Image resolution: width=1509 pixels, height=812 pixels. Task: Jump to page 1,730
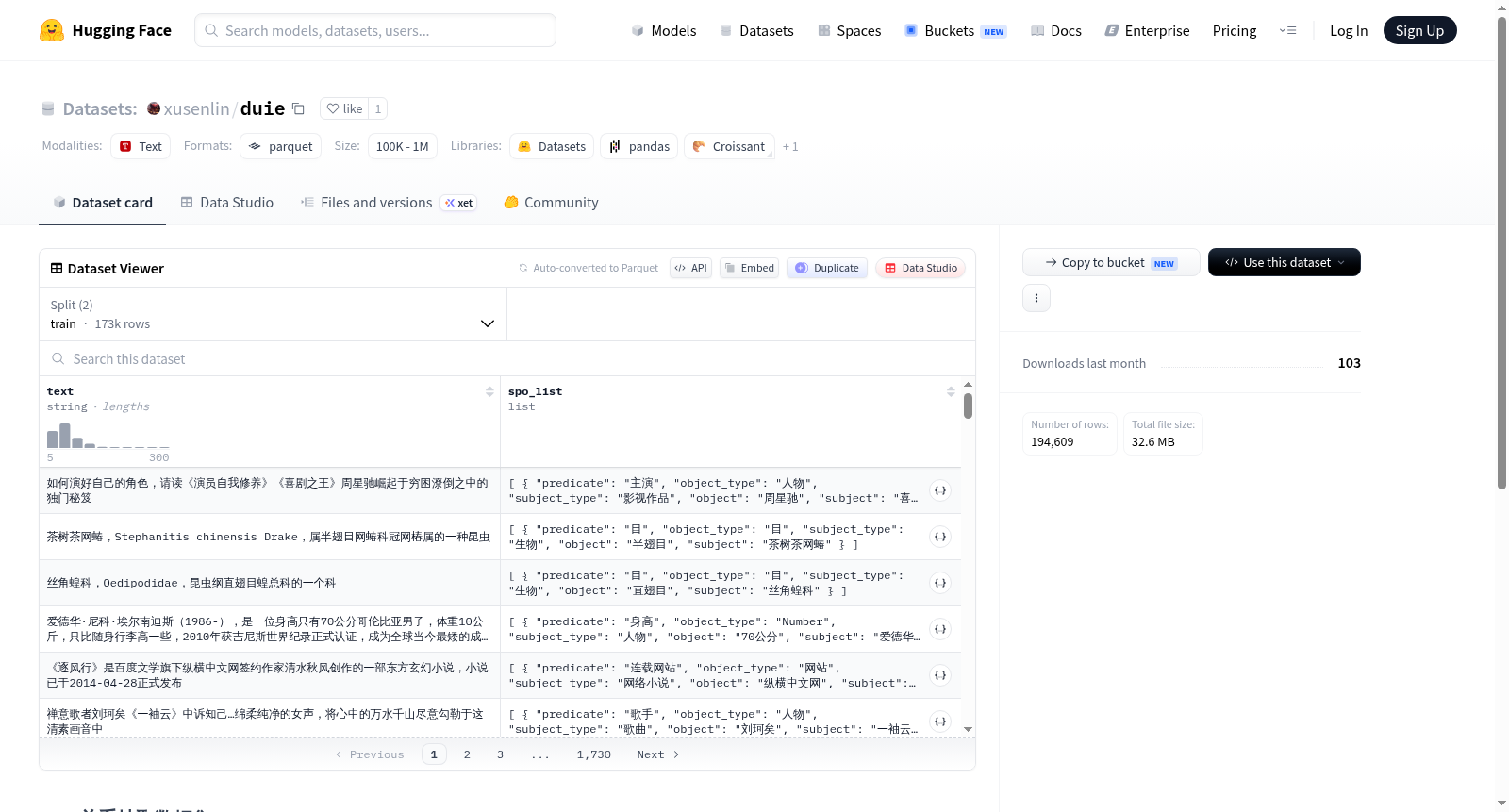coord(594,754)
